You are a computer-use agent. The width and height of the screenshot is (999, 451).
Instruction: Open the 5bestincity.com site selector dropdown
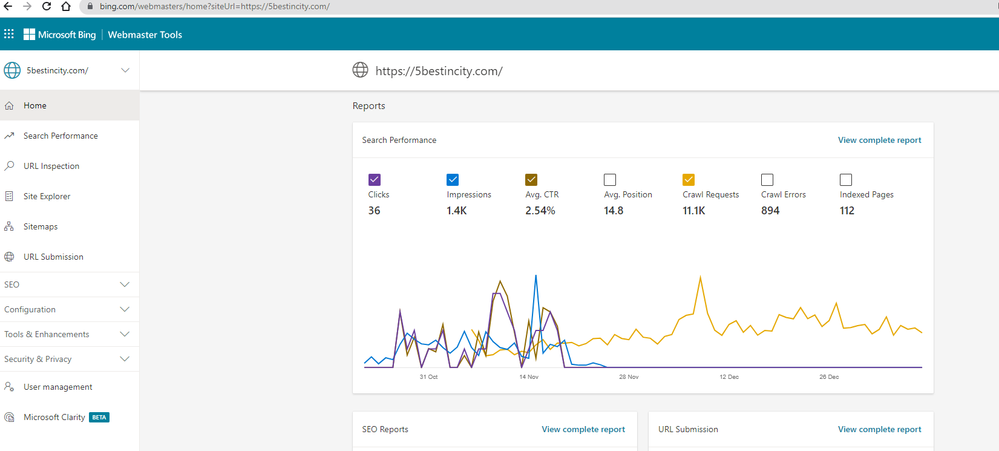[69, 70]
